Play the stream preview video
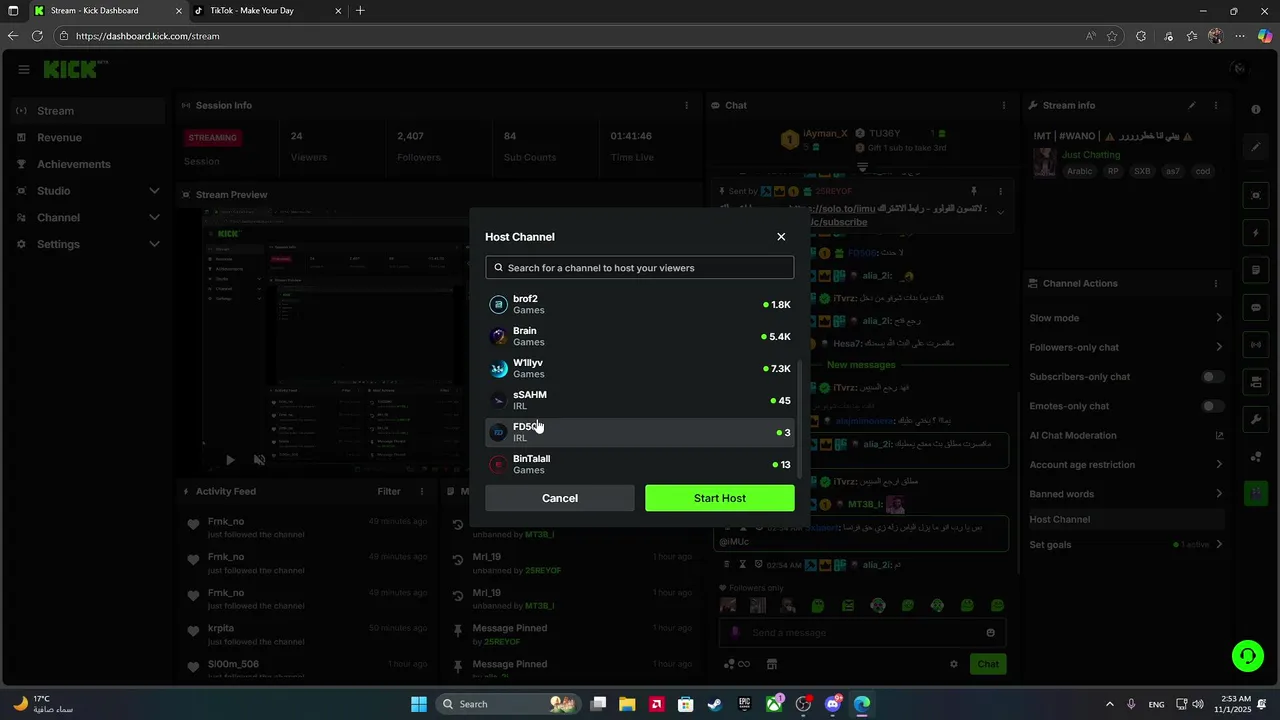The width and height of the screenshot is (1280, 720). coord(230,460)
